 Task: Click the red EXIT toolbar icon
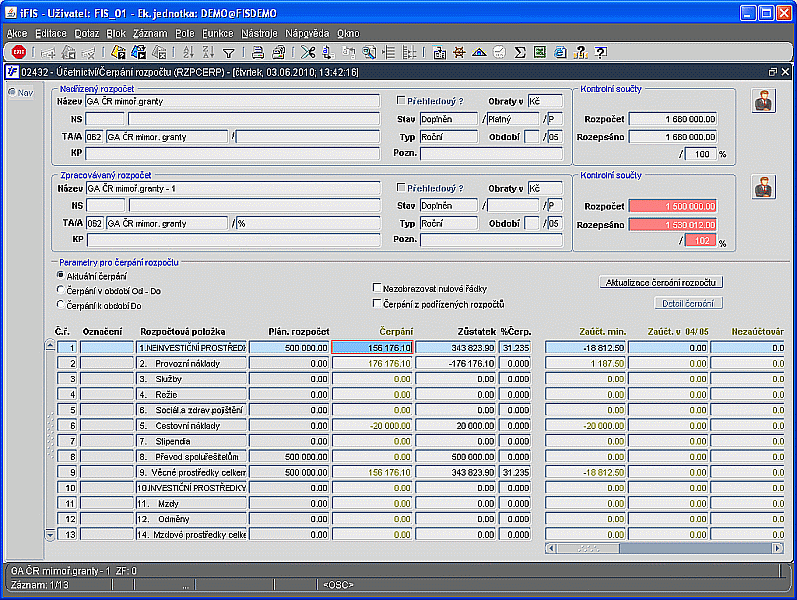(x=19, y=52)
